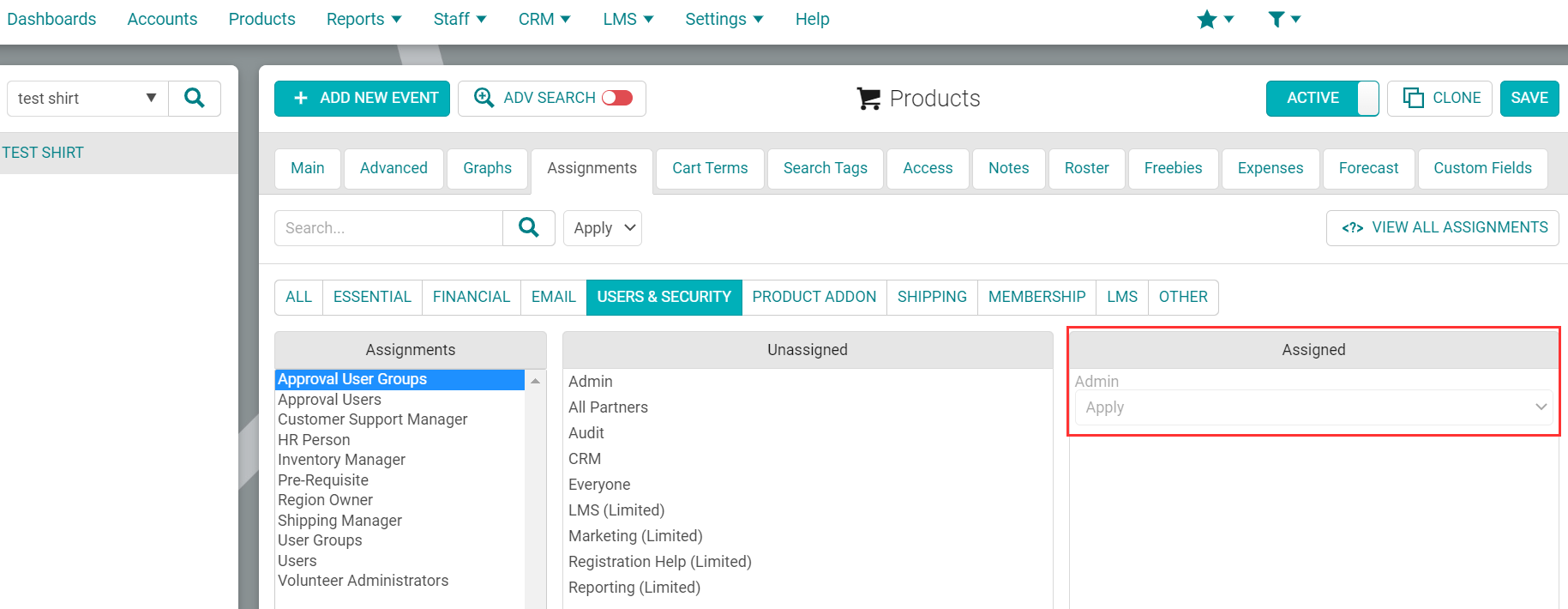1568x609 pixels.
Task: Expand the LMS top navigation dropdown
Action: [628, 19]
